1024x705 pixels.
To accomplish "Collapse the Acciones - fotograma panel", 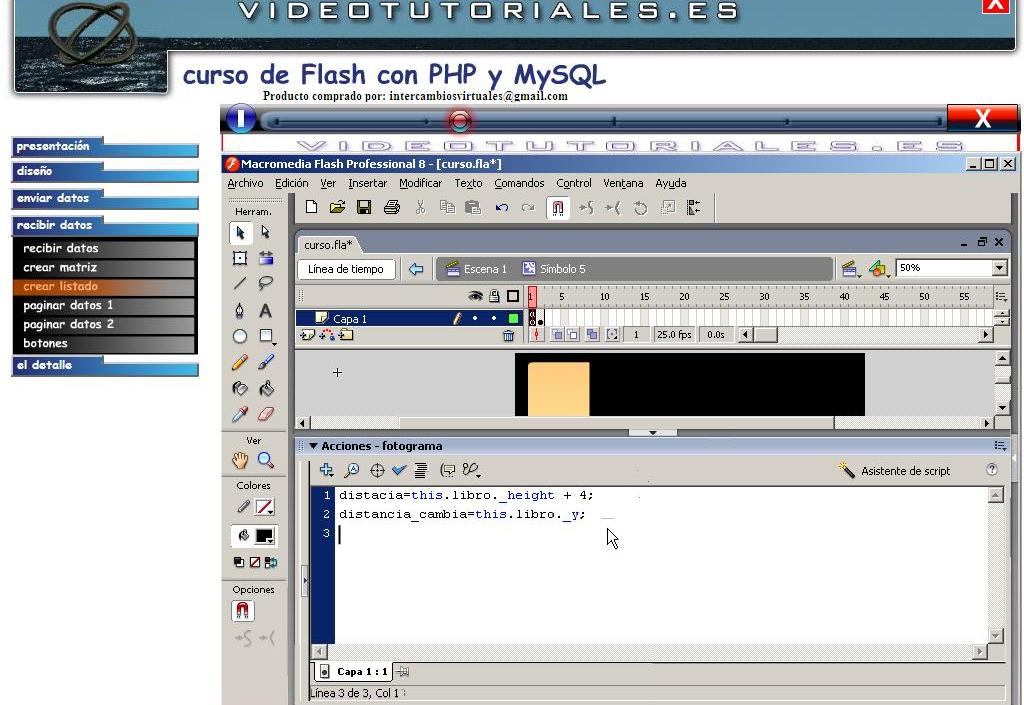I will [x=313, y=445].
